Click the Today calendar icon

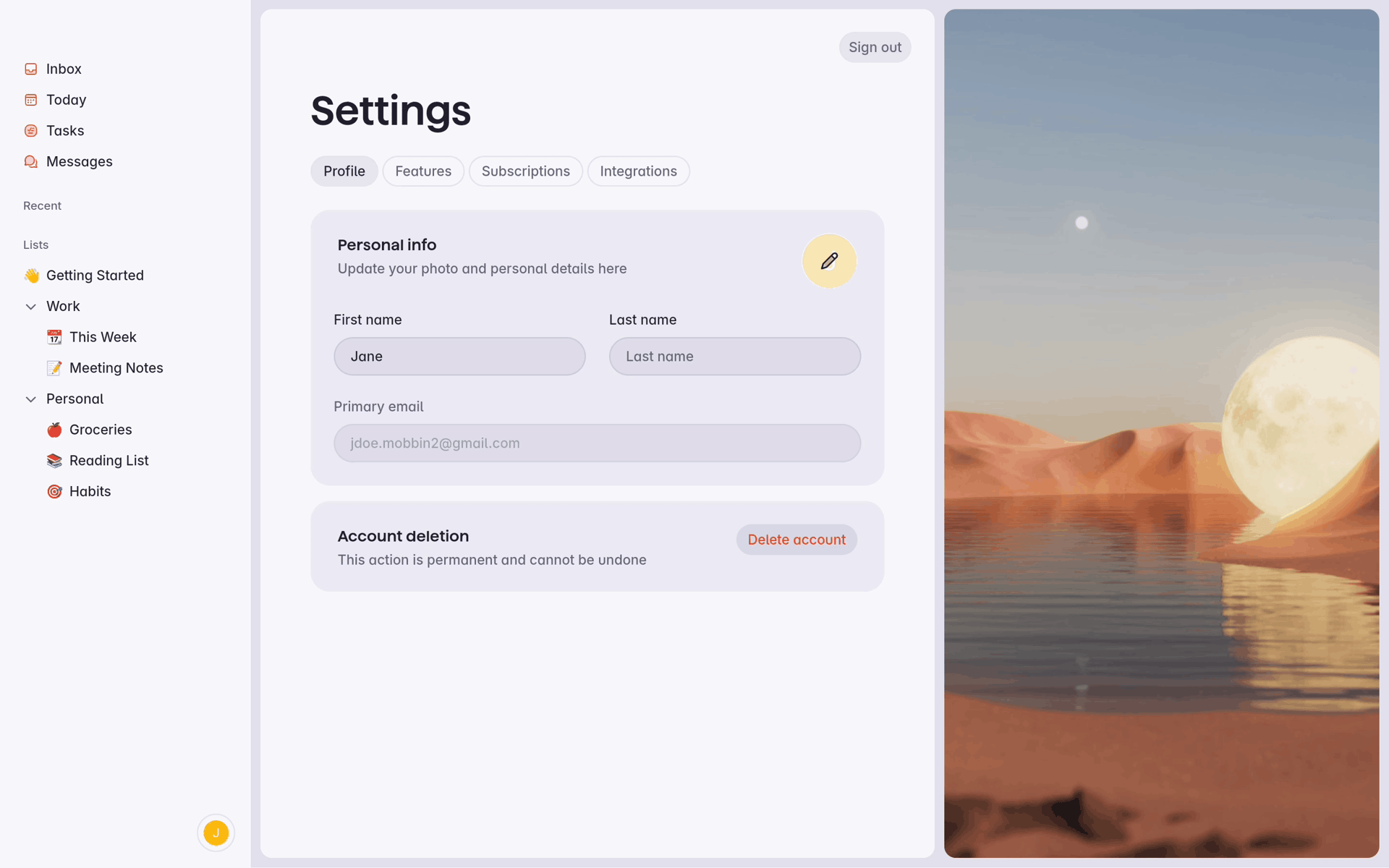30,100
